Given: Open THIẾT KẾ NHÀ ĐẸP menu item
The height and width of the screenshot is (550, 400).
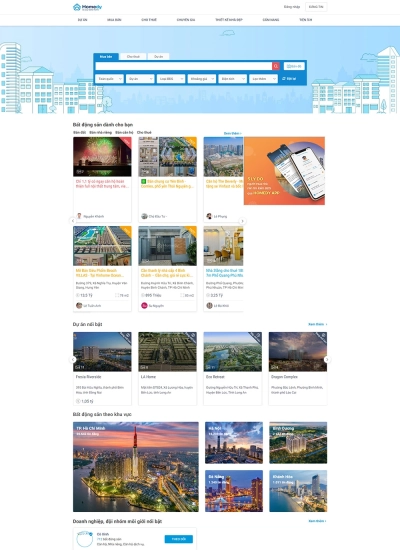Looking at the screenshot, I should (x=229, y=20).
